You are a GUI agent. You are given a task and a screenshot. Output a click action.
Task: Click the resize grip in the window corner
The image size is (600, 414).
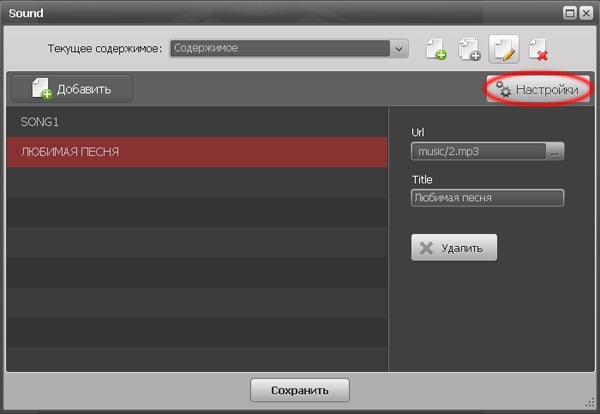(591, 405)
